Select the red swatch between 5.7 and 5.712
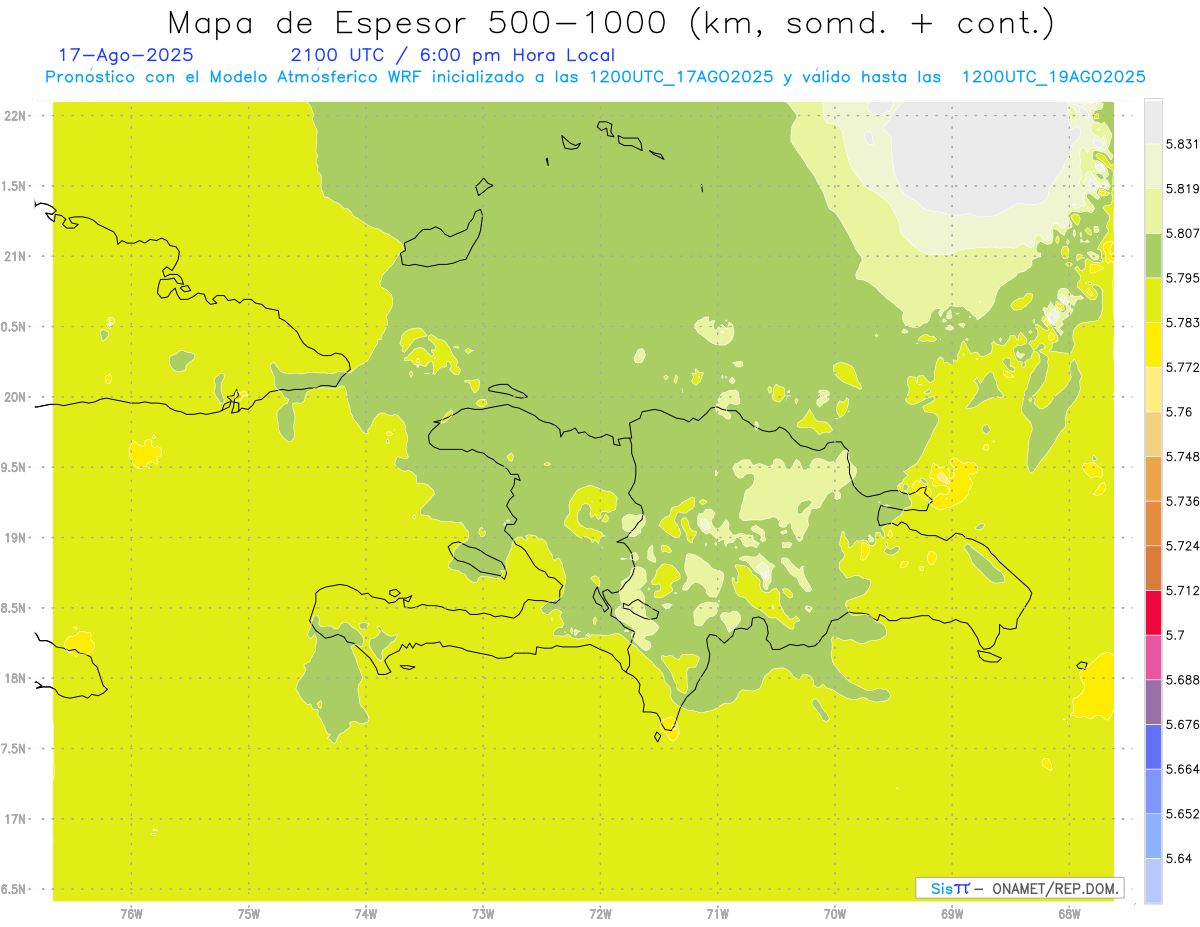1200x927 pixels. pyautogui.click(x=1153, y=612)
